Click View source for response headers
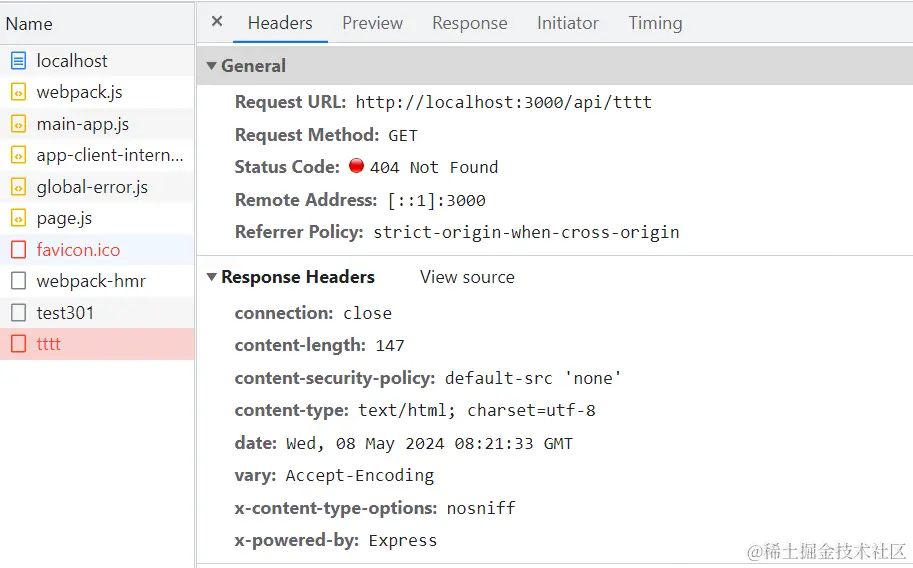 click(467, 277)
